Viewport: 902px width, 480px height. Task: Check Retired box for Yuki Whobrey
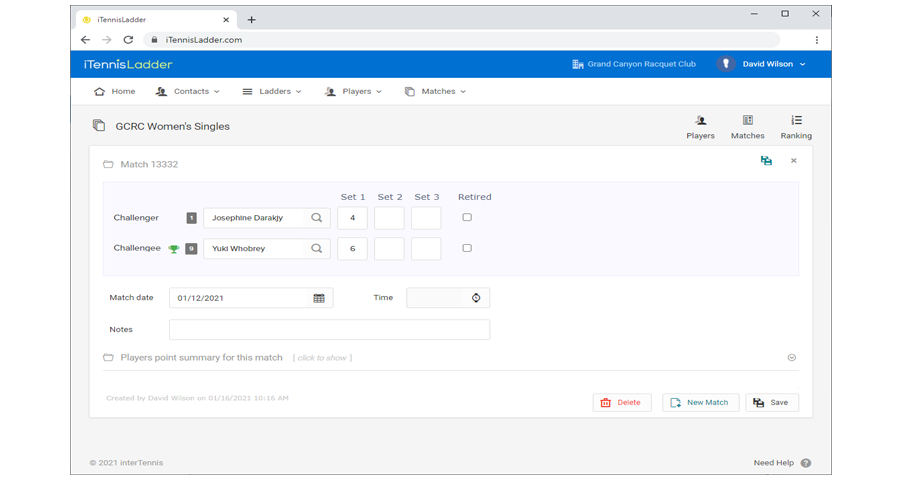coord(467,248)
